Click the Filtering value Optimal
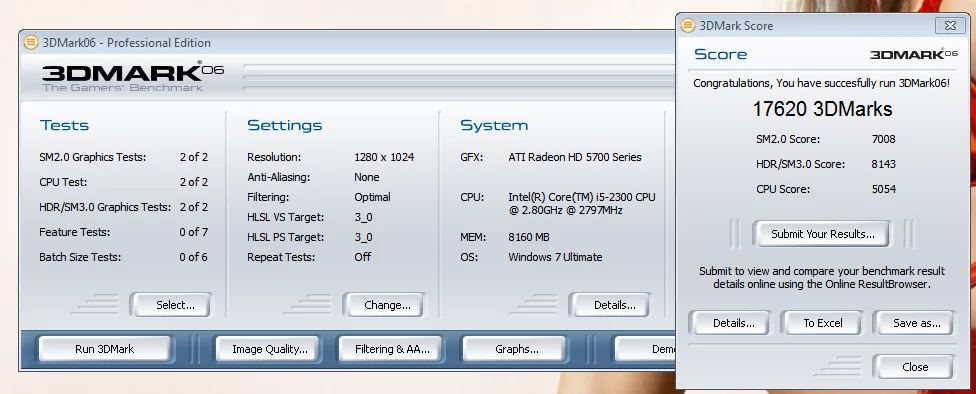Viewport: 976px width, 394px height. 372,197
